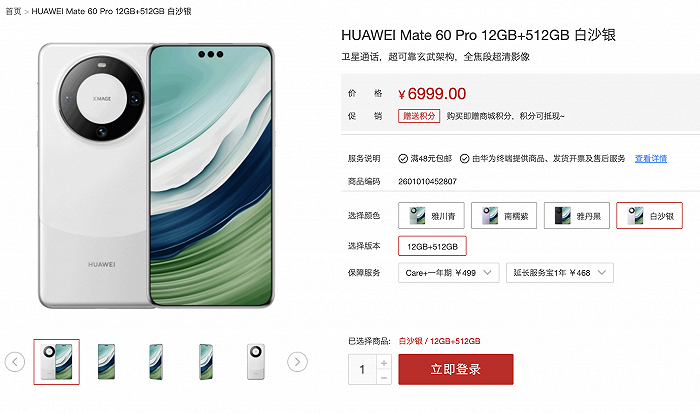Pick the 雅丹黑 color option
This screenshot has width=700, height=413.
pos(577,216)
